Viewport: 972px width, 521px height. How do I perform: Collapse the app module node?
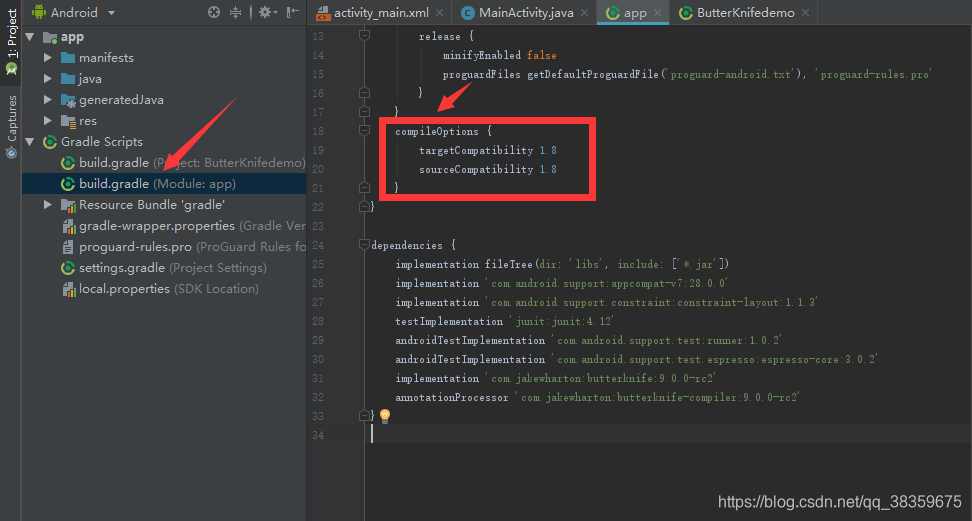30,37
